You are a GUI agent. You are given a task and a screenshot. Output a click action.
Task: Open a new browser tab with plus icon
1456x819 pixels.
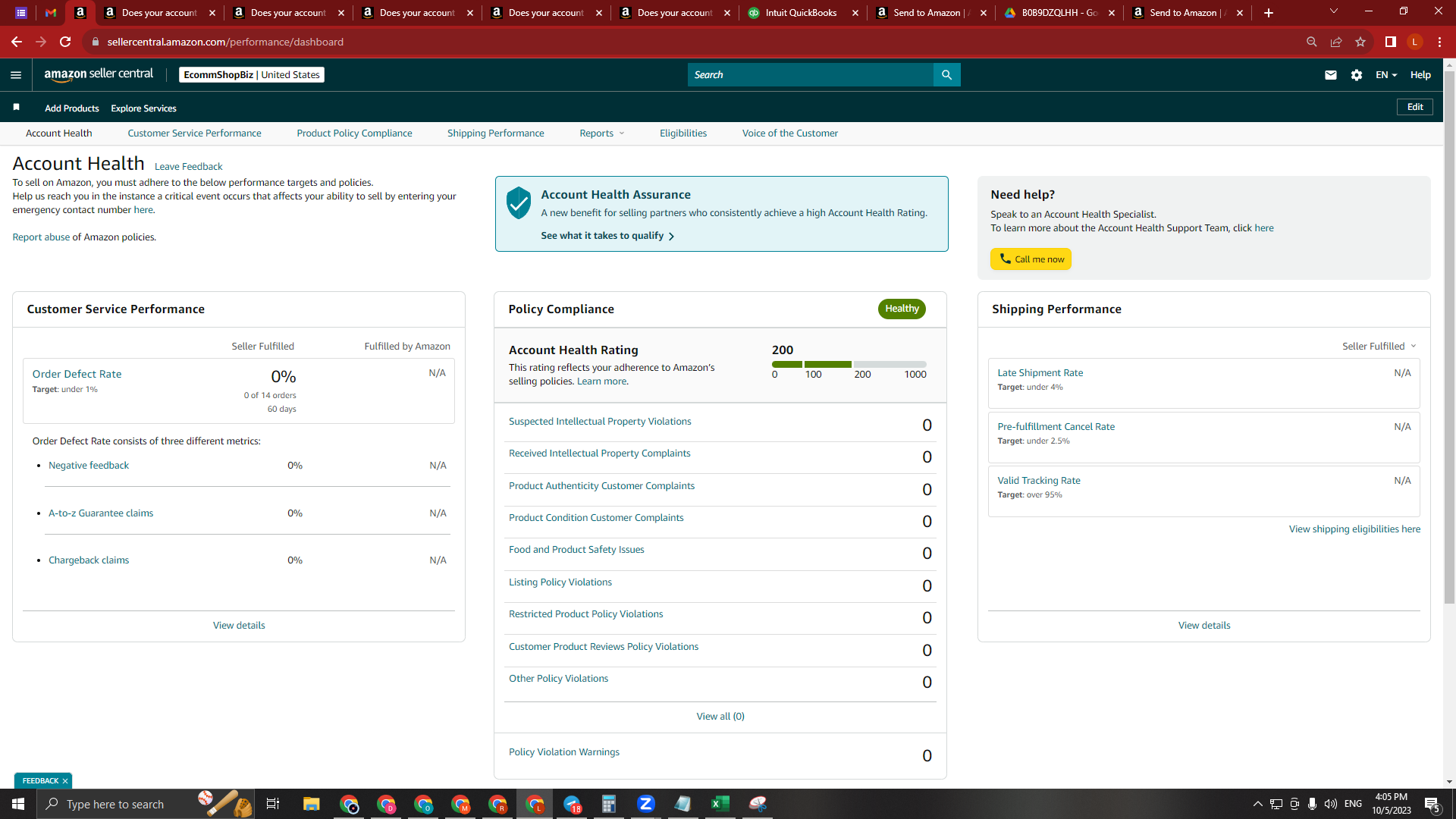(x=1268, y=13)
